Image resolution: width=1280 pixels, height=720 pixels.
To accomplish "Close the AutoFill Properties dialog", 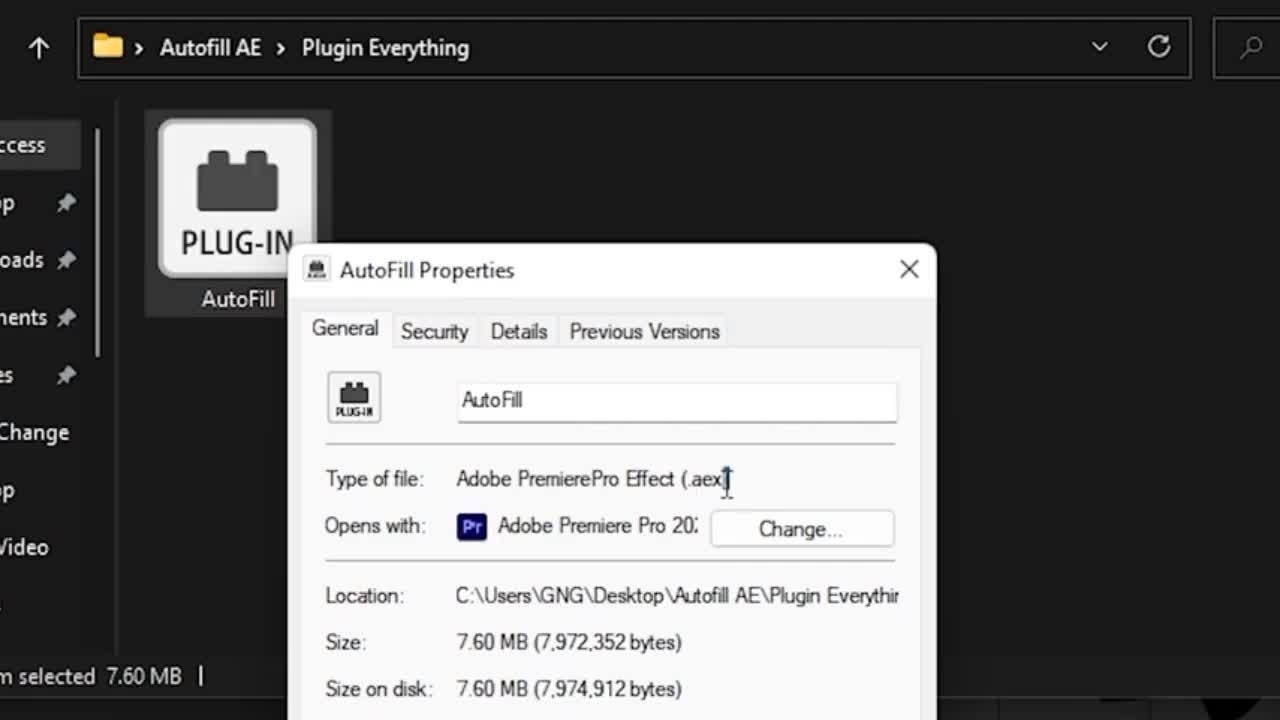I will (x=908, y=269).
